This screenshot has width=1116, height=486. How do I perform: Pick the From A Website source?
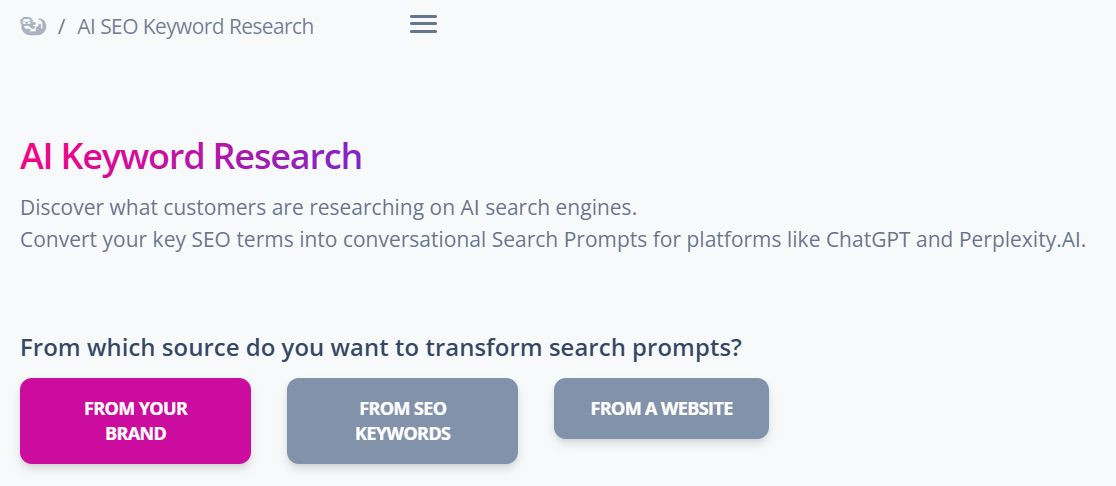click(x=661, y=408)
